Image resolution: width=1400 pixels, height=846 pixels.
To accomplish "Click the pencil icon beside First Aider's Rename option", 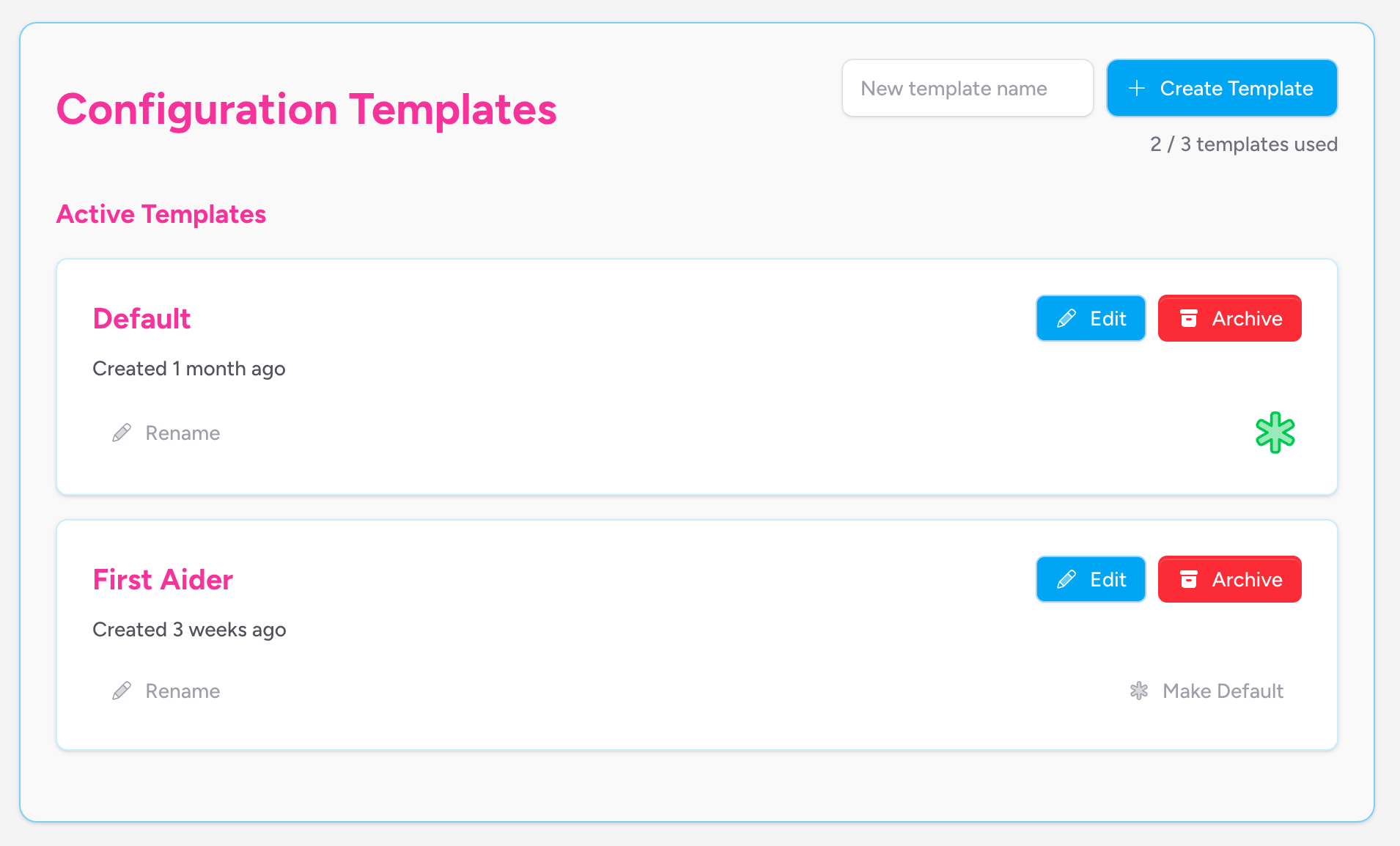I will click(x=122, y=691).
